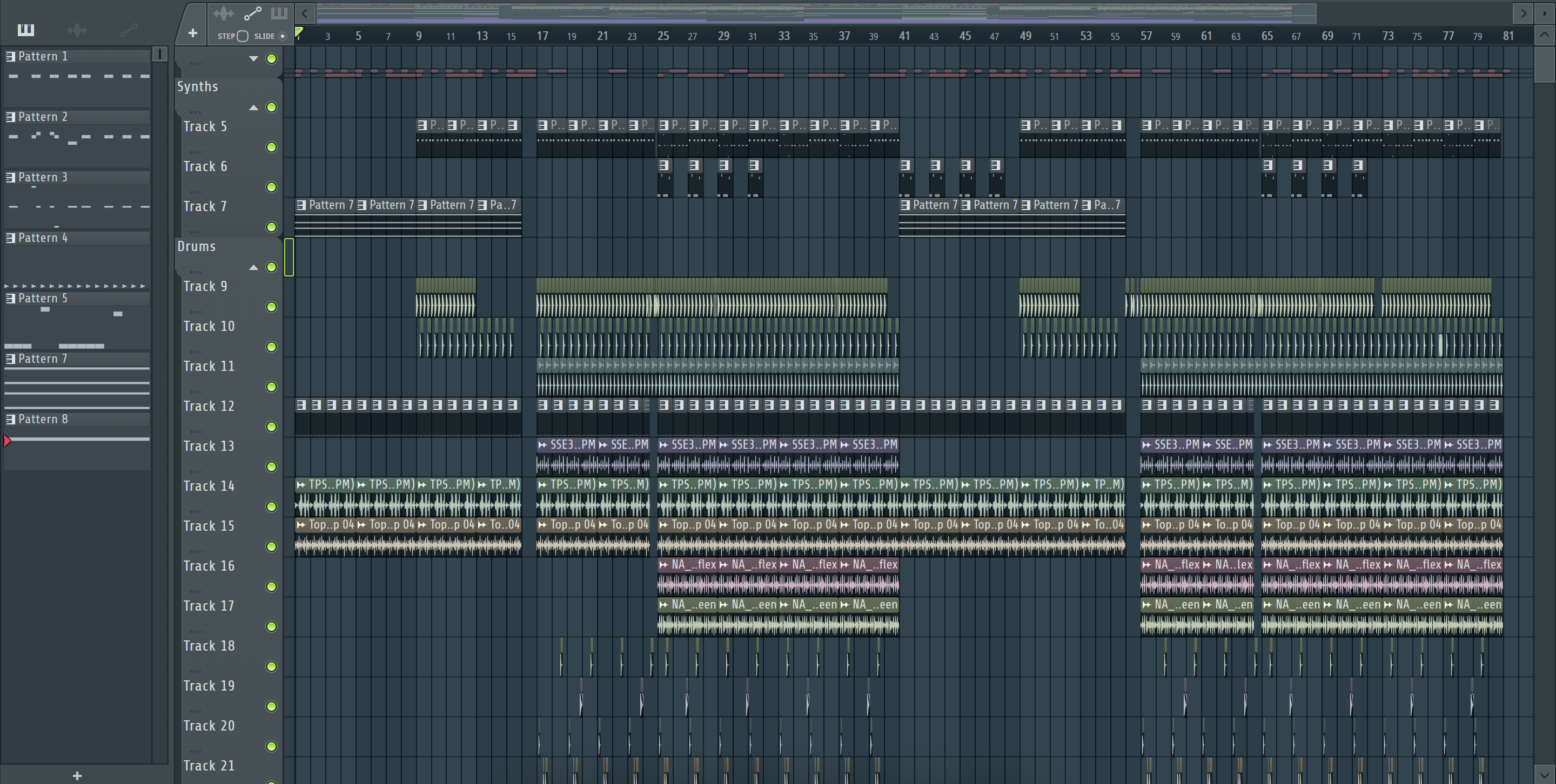Mute Track 7

pyautogui.click(x=272, y=227)
